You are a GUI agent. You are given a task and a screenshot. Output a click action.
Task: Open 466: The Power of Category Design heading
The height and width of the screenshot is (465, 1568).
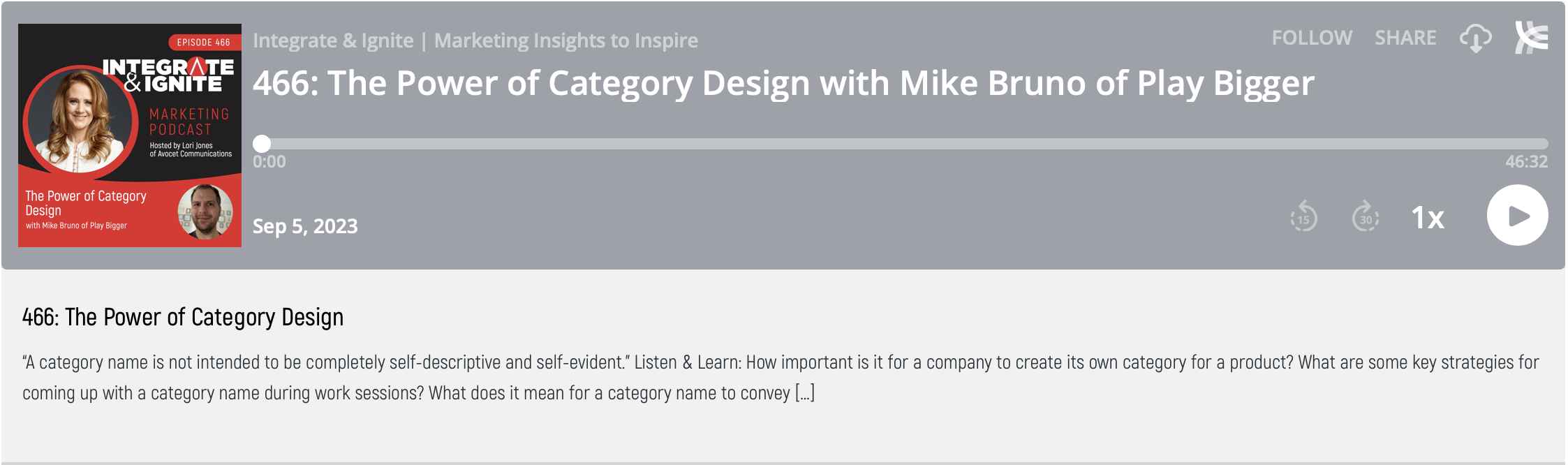coord(183,317)
